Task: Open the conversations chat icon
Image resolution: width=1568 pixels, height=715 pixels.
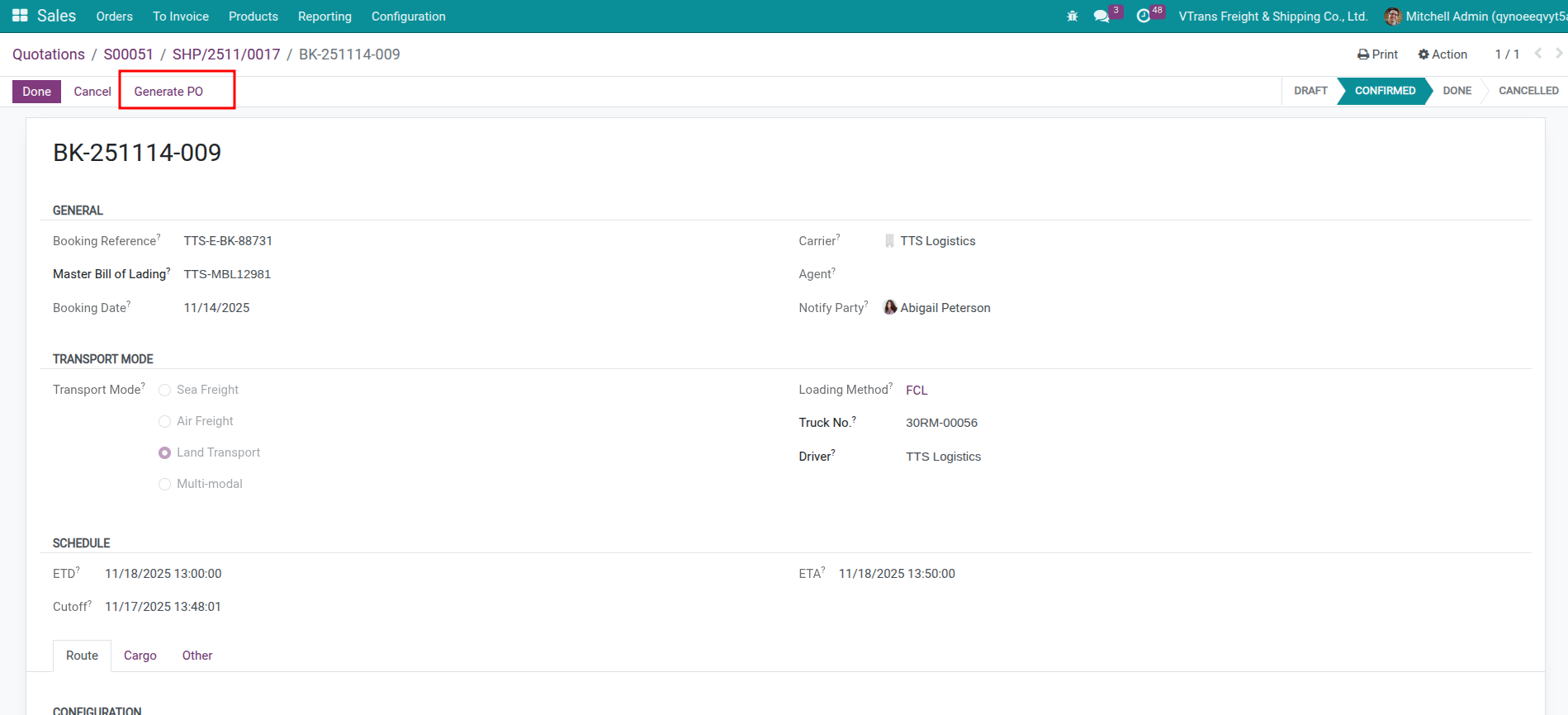Action: pyautogui.click(x=1101, y=17)
